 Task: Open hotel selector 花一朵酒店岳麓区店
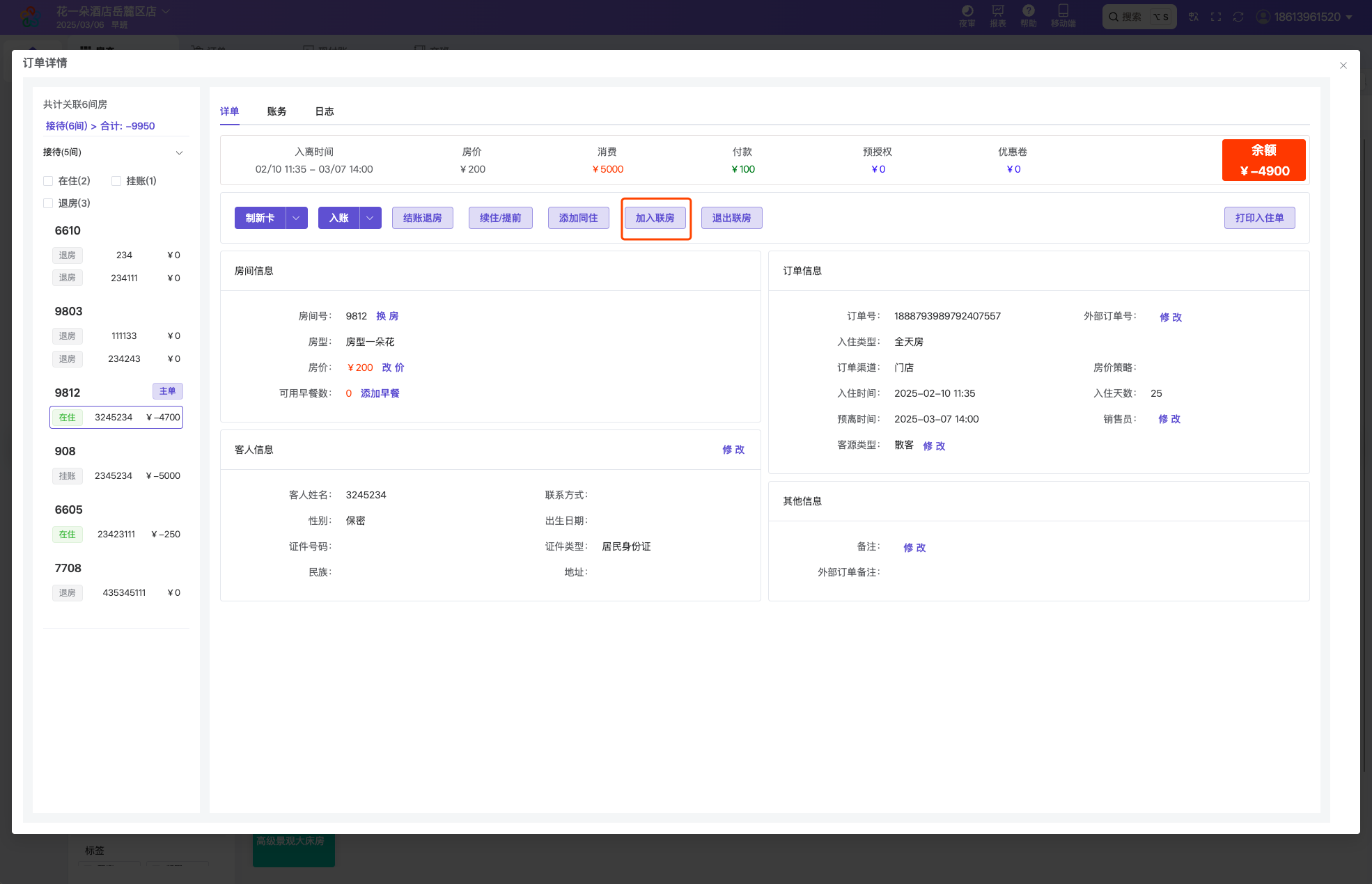point(113,12)
